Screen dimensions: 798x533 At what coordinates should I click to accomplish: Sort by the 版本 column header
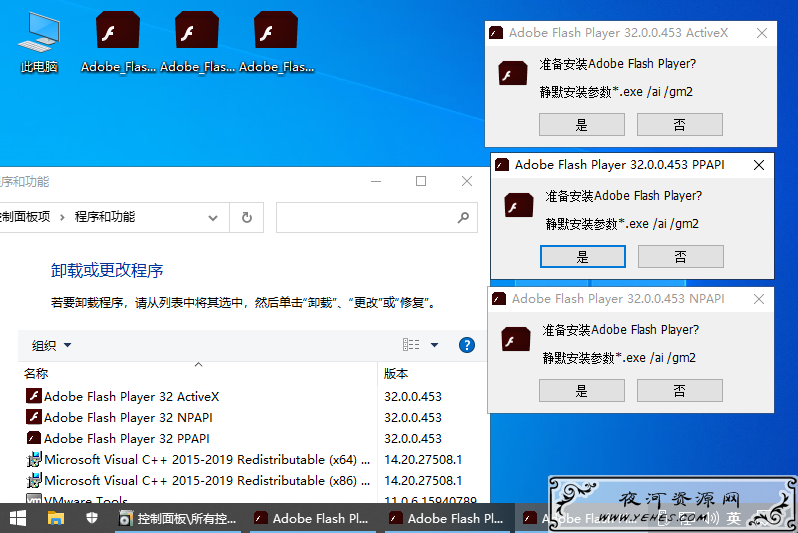coord(396,374)
